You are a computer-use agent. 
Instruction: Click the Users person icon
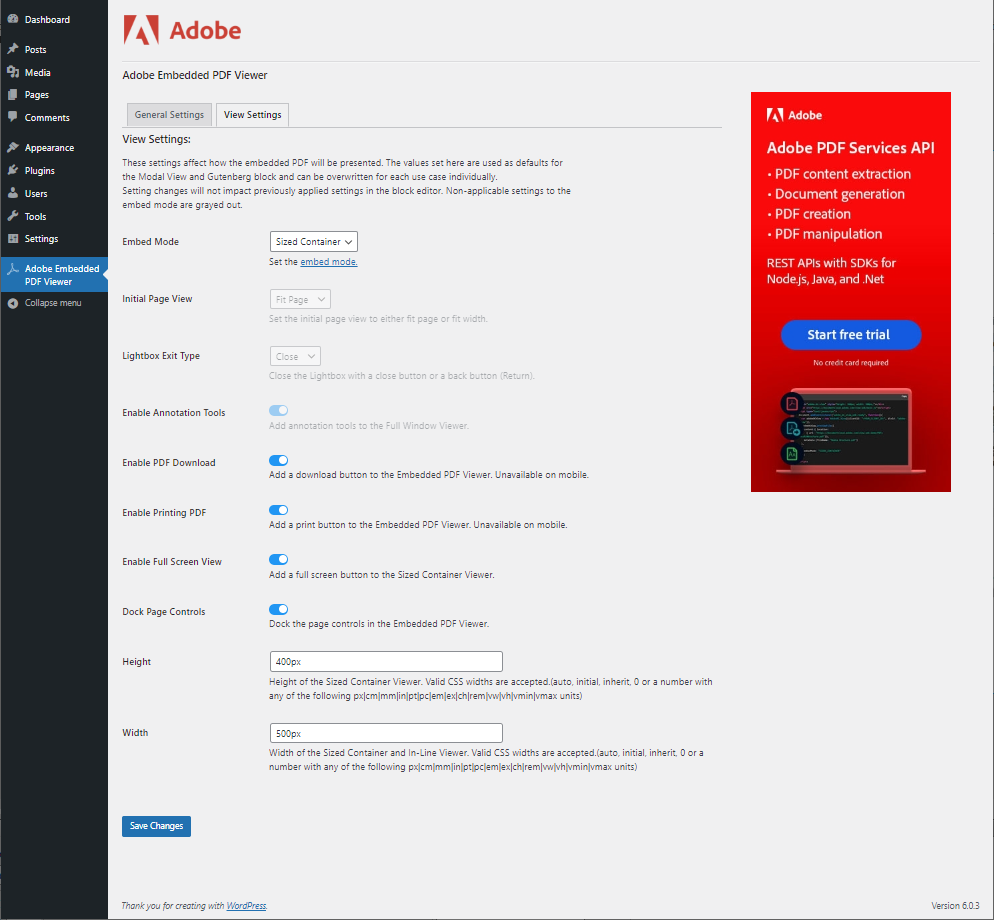(x=13, y=193)
